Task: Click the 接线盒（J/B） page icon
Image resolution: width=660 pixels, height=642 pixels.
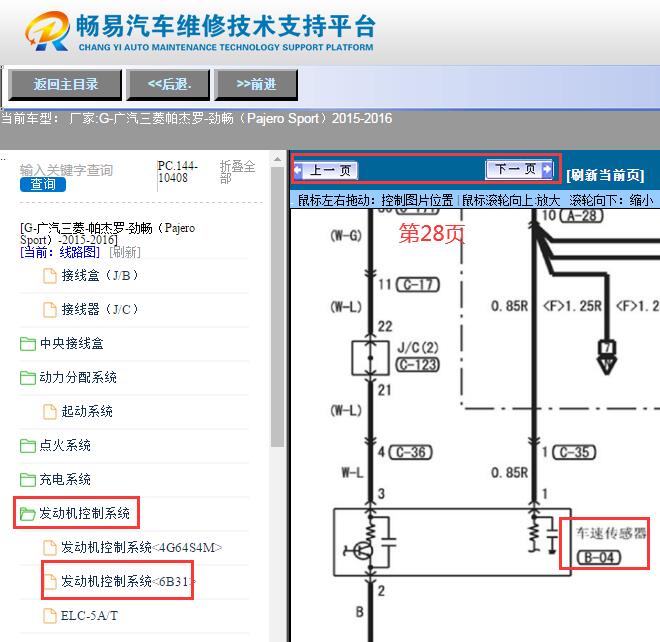Action: [x=50, y=276]
